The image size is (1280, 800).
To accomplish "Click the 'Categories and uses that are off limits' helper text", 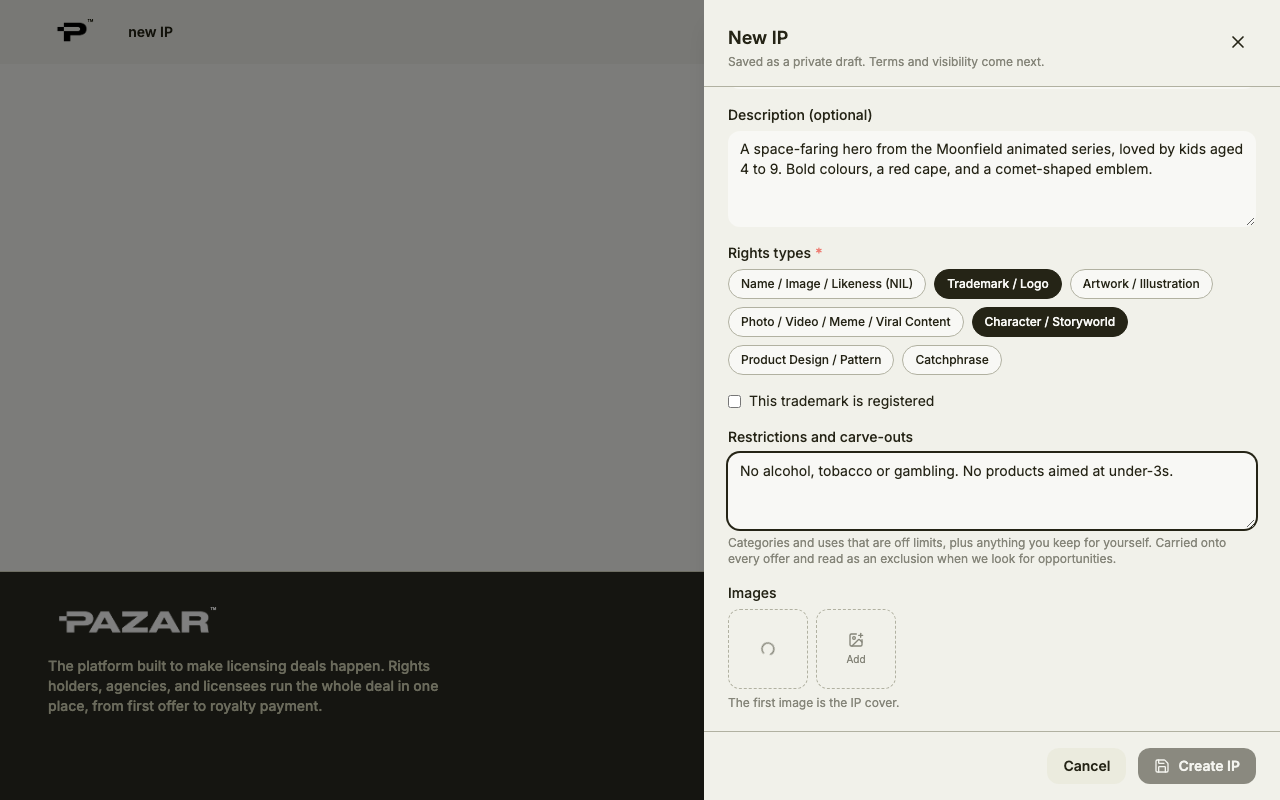I will click(x=977, y=551).
